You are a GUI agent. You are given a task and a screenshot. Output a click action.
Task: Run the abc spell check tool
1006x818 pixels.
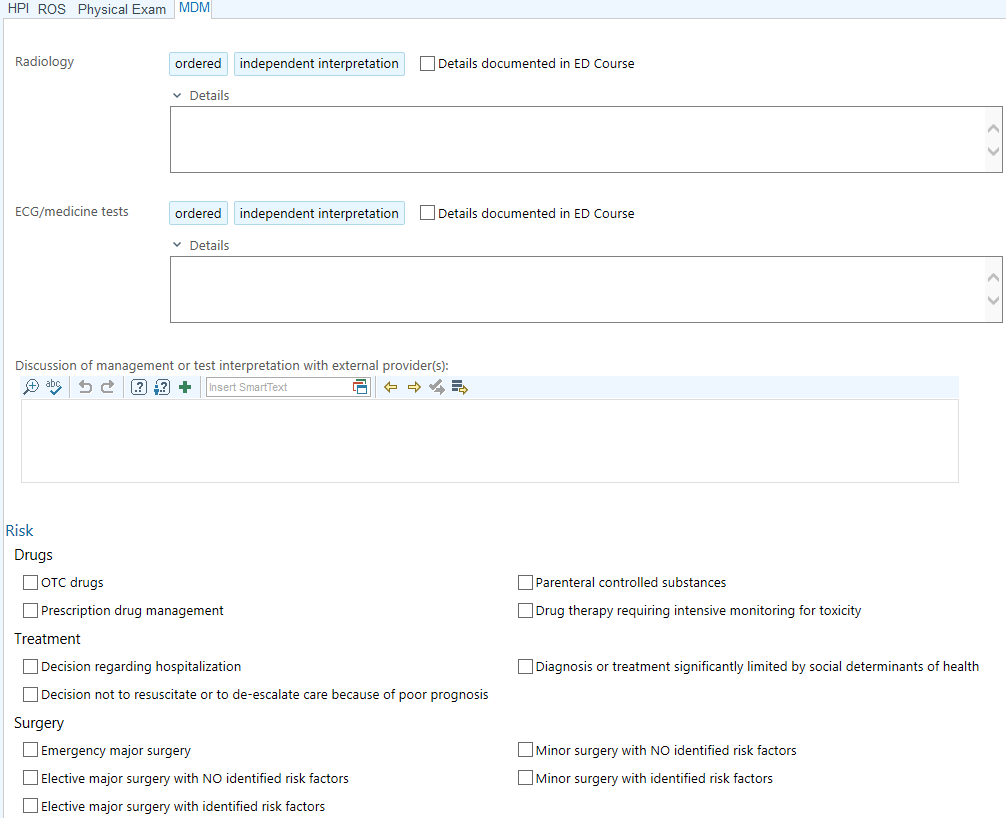coord(53,387)
